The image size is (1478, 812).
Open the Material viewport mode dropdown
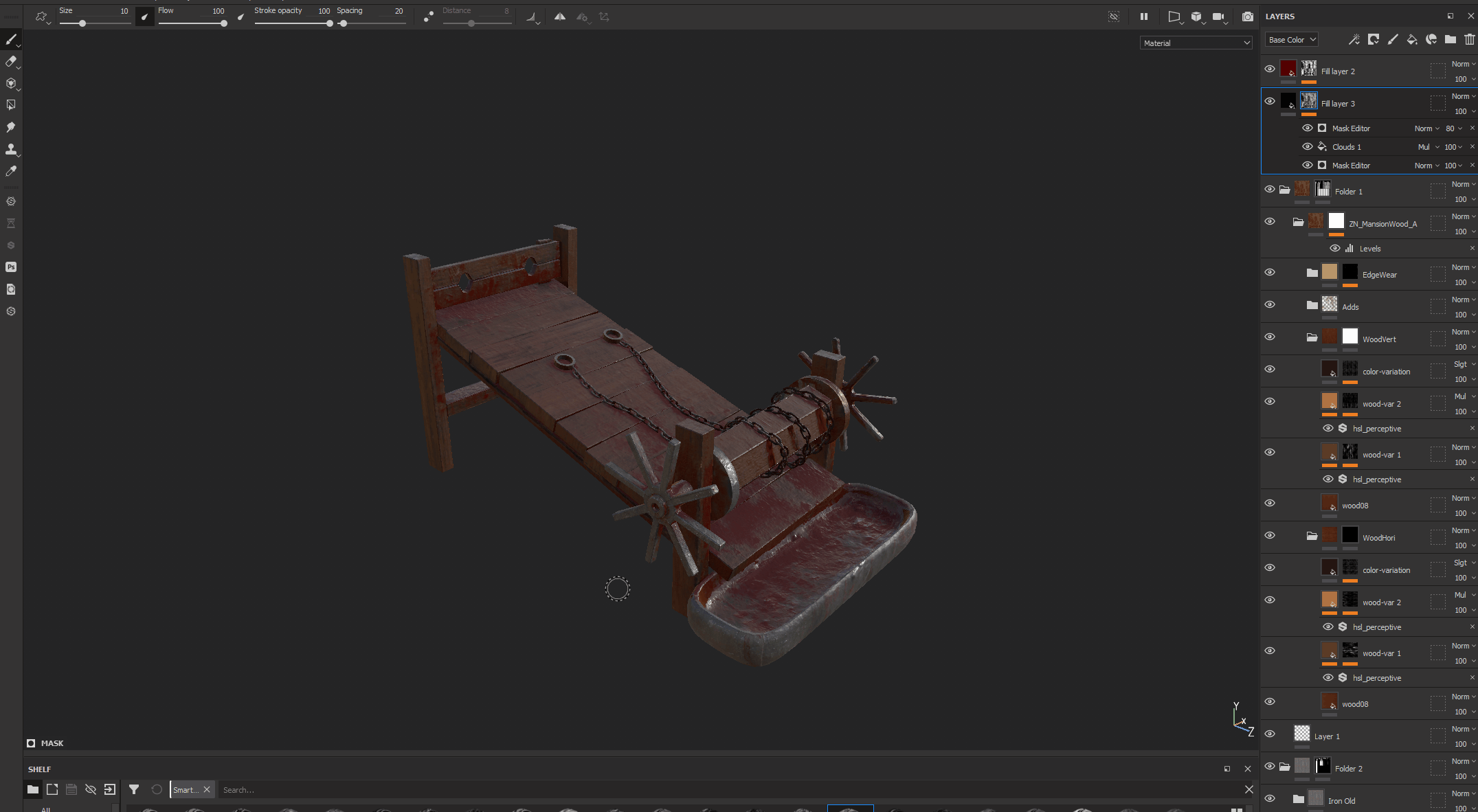[1196, 43]
